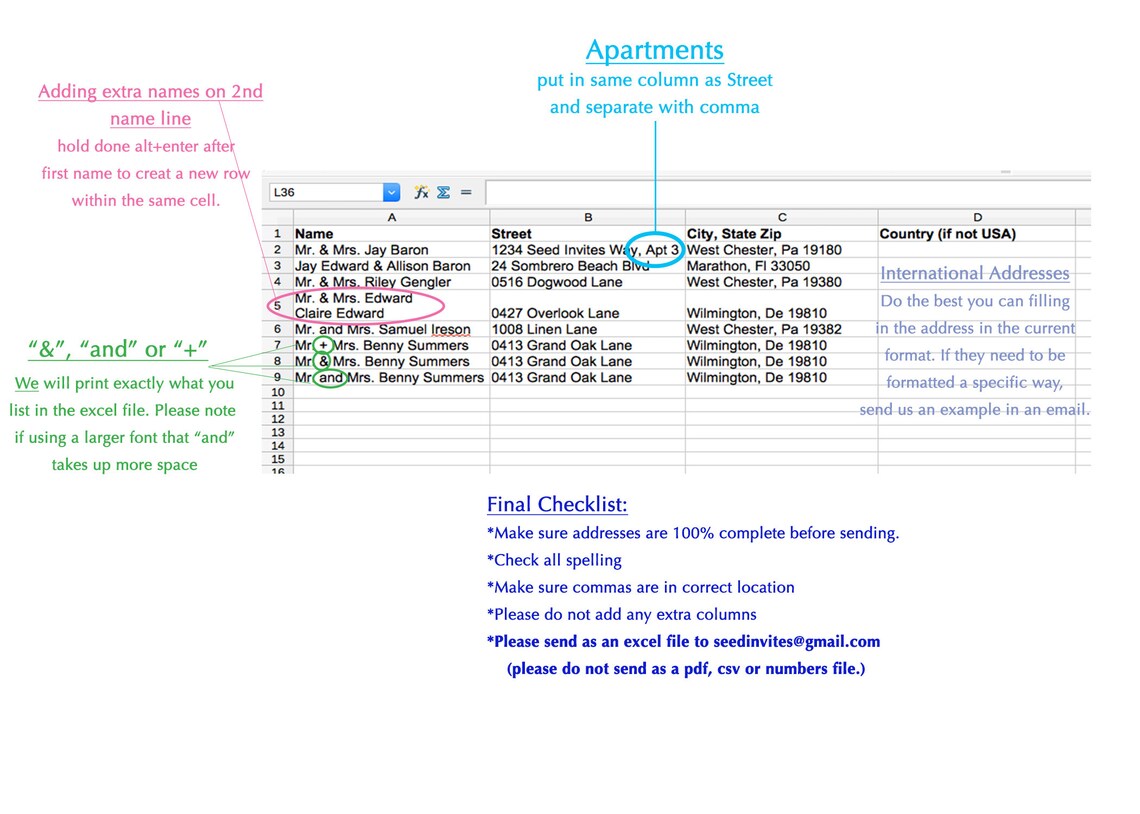This screenshot has width=1140, height=814.
Task: Click the seedinvites@gmail.com email text
Action: point(796,642)
